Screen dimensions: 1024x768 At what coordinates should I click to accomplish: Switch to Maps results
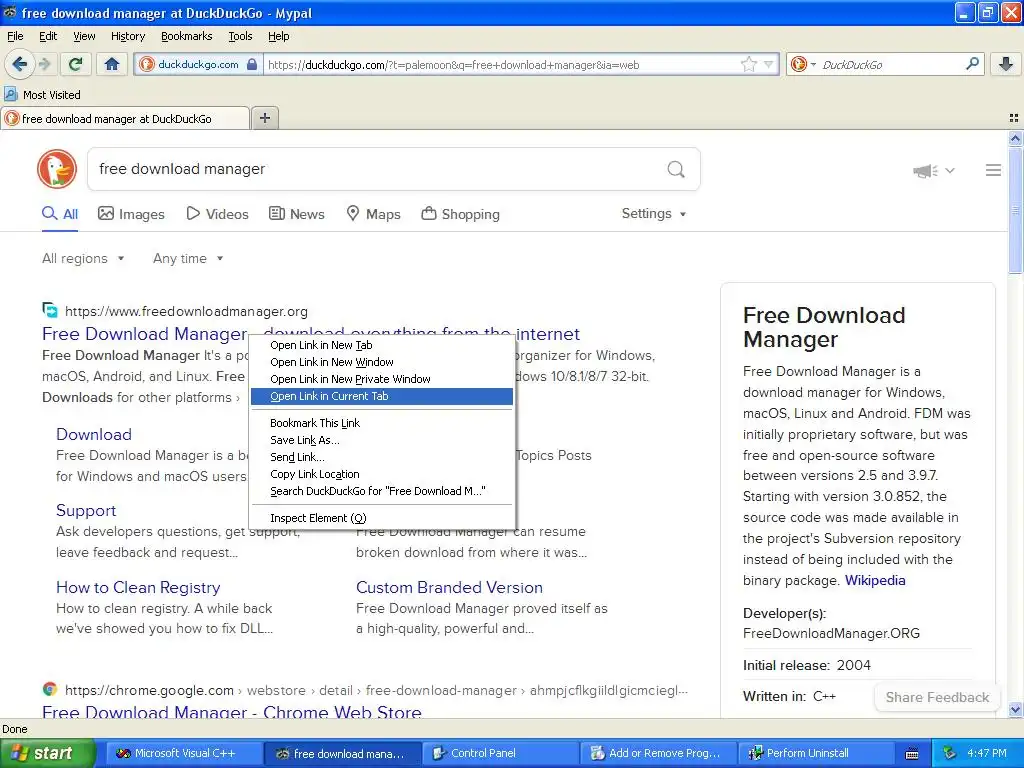point(373,214)
